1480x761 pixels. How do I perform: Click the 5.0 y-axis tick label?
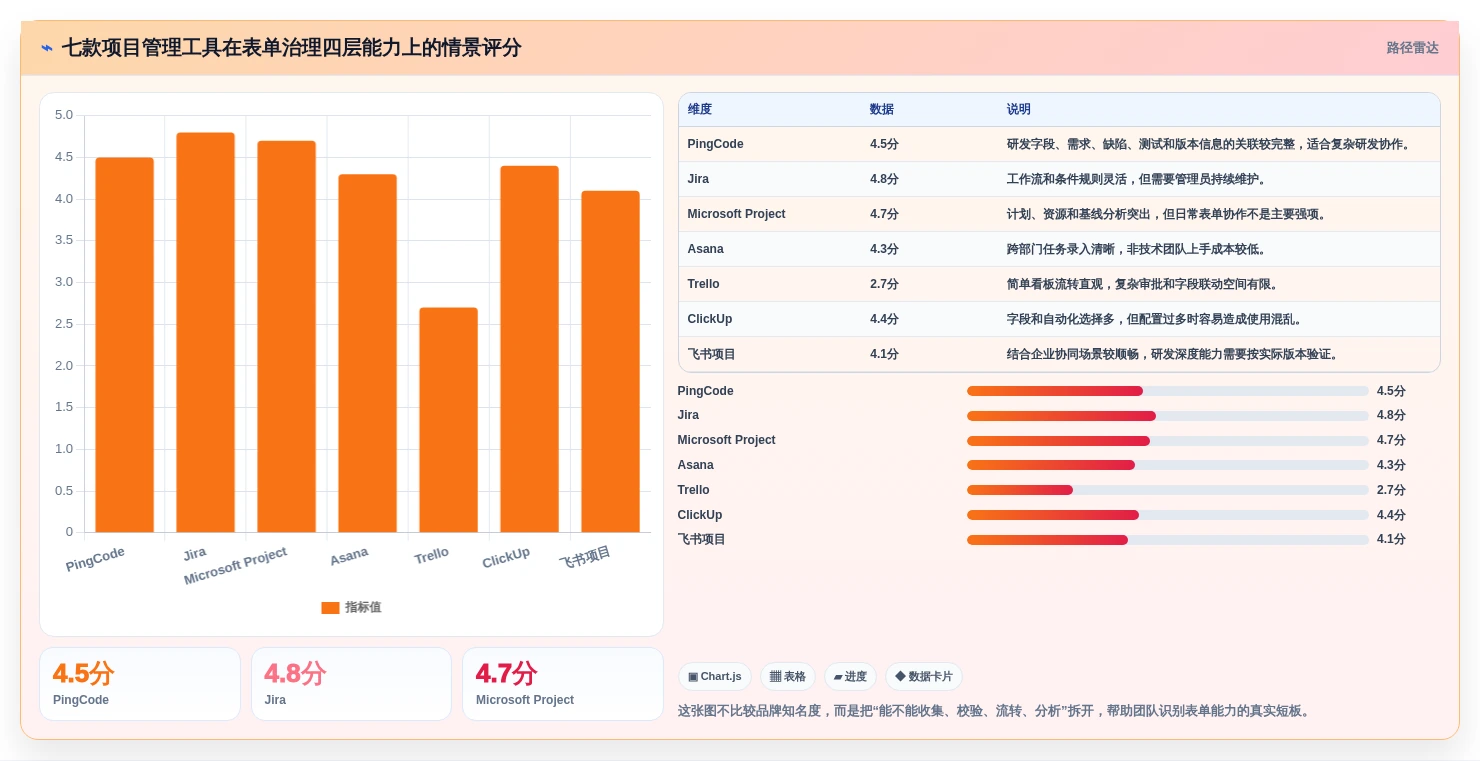click(64, 115)
